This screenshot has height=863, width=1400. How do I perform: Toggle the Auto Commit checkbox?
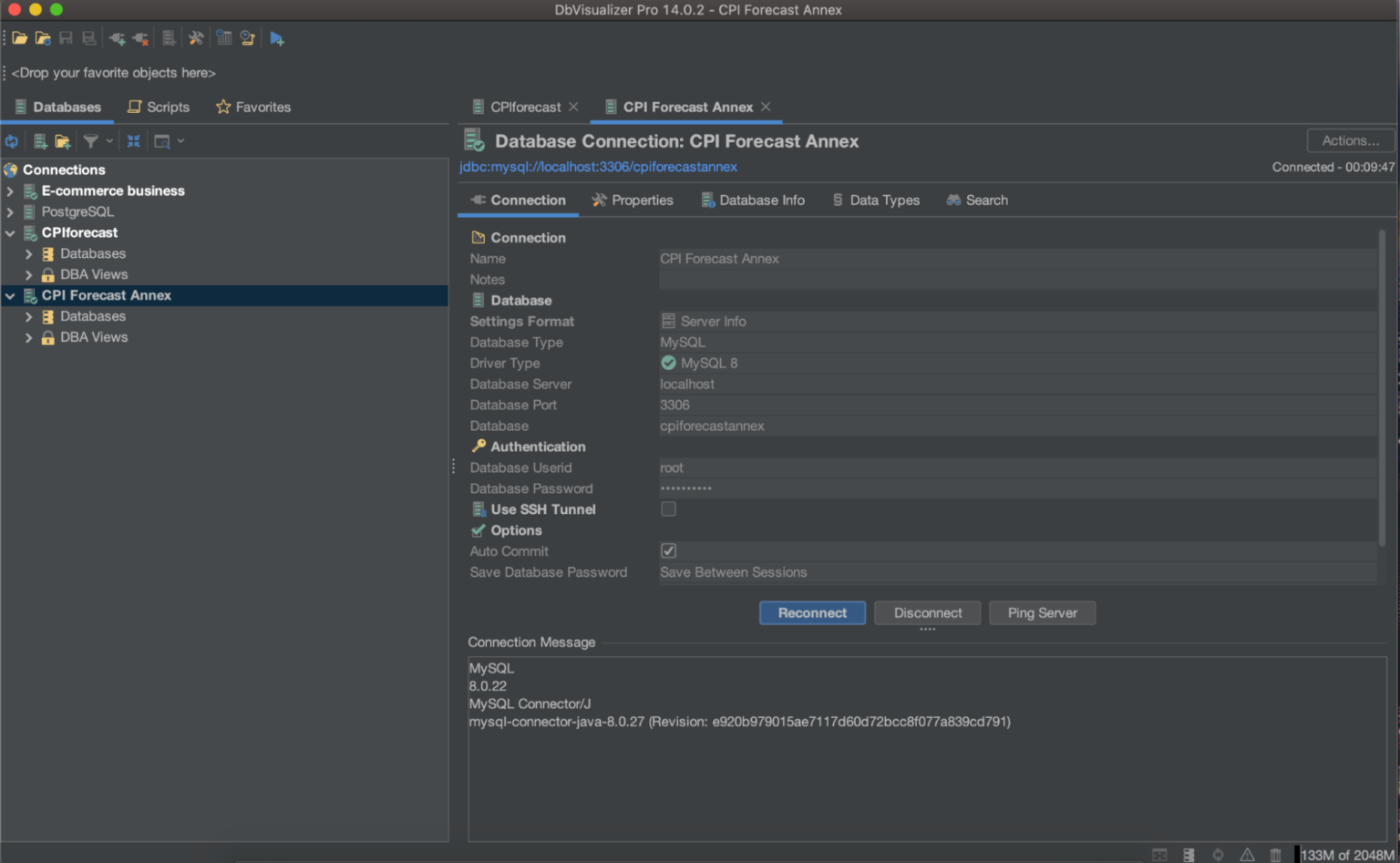pyautogui.click(x=668, y=550)
